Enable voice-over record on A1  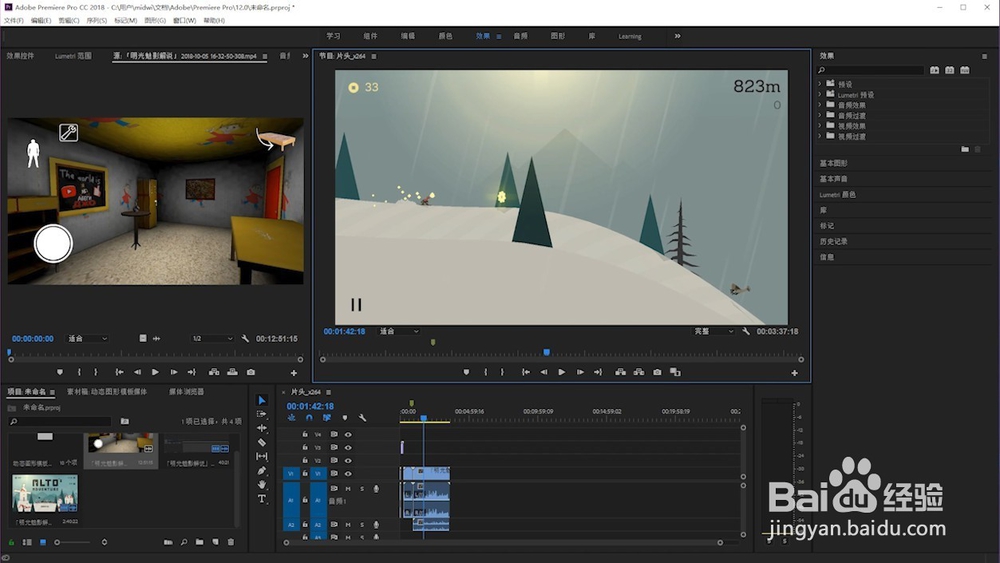point(376,489)
